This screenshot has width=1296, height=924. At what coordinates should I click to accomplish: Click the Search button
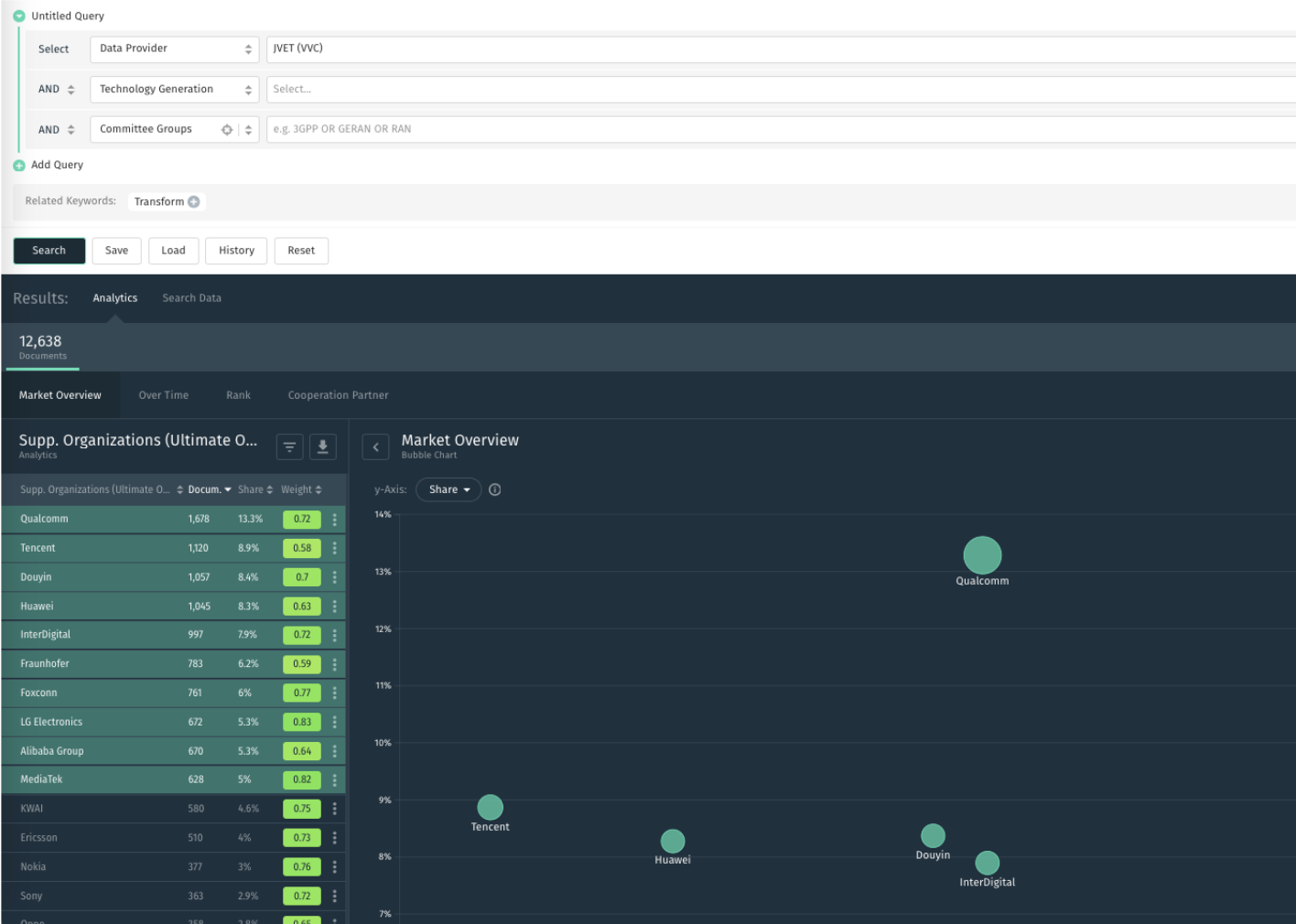pos(49,251)
